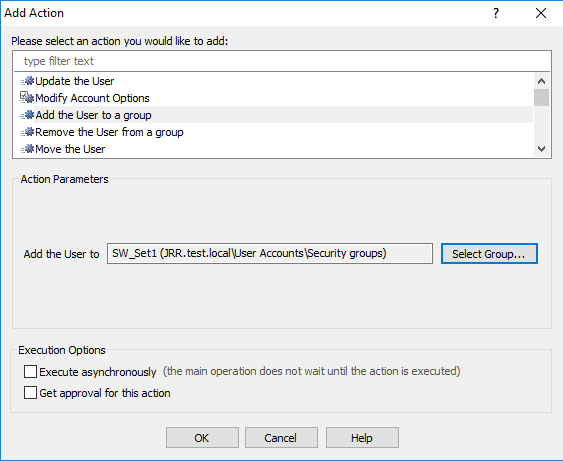This screenshot has height=461, width=563.
Task: Click the Update the User gear icon
Action: [27, 81]
